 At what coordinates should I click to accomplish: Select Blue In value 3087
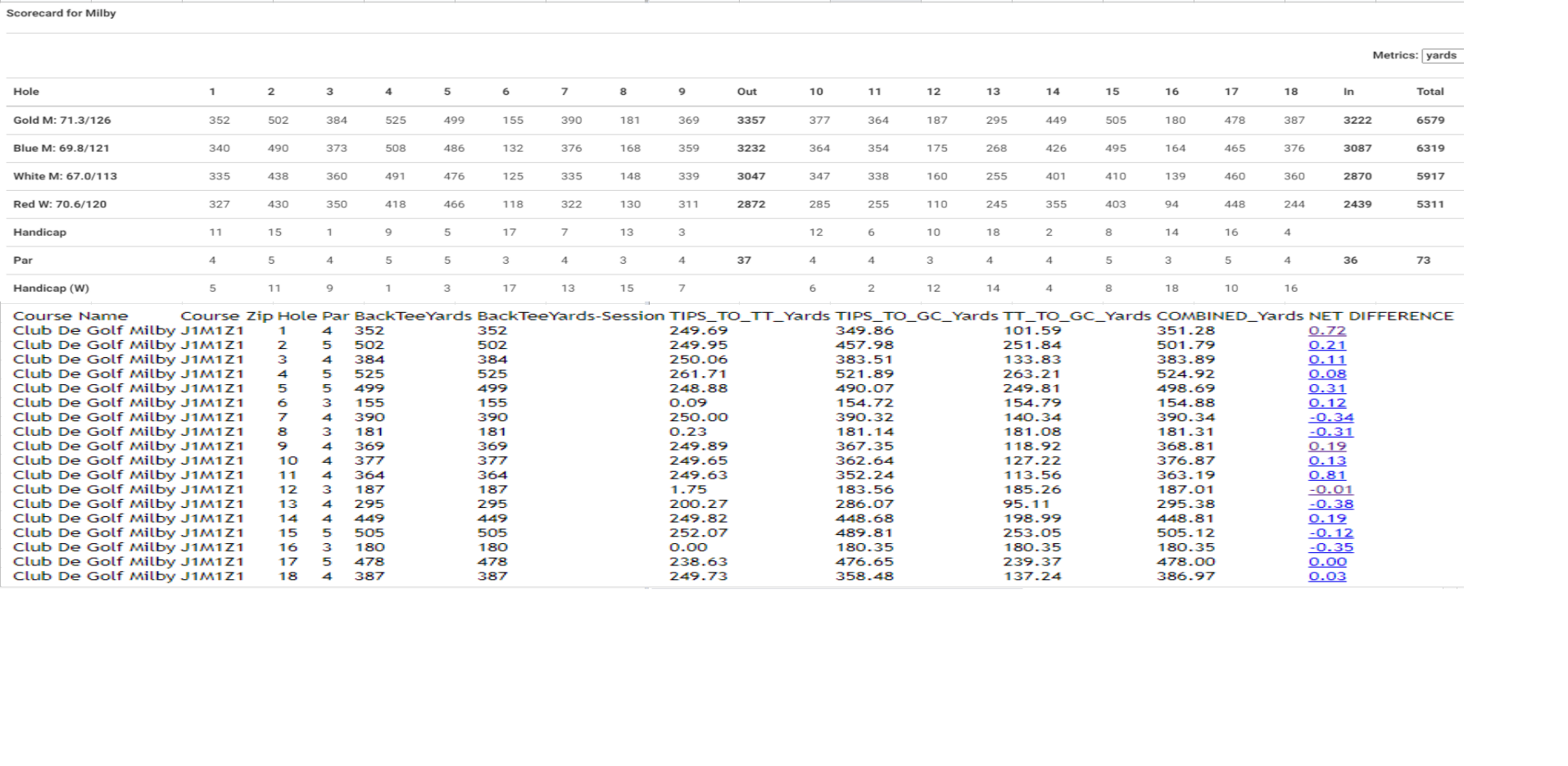[1357, 148]
